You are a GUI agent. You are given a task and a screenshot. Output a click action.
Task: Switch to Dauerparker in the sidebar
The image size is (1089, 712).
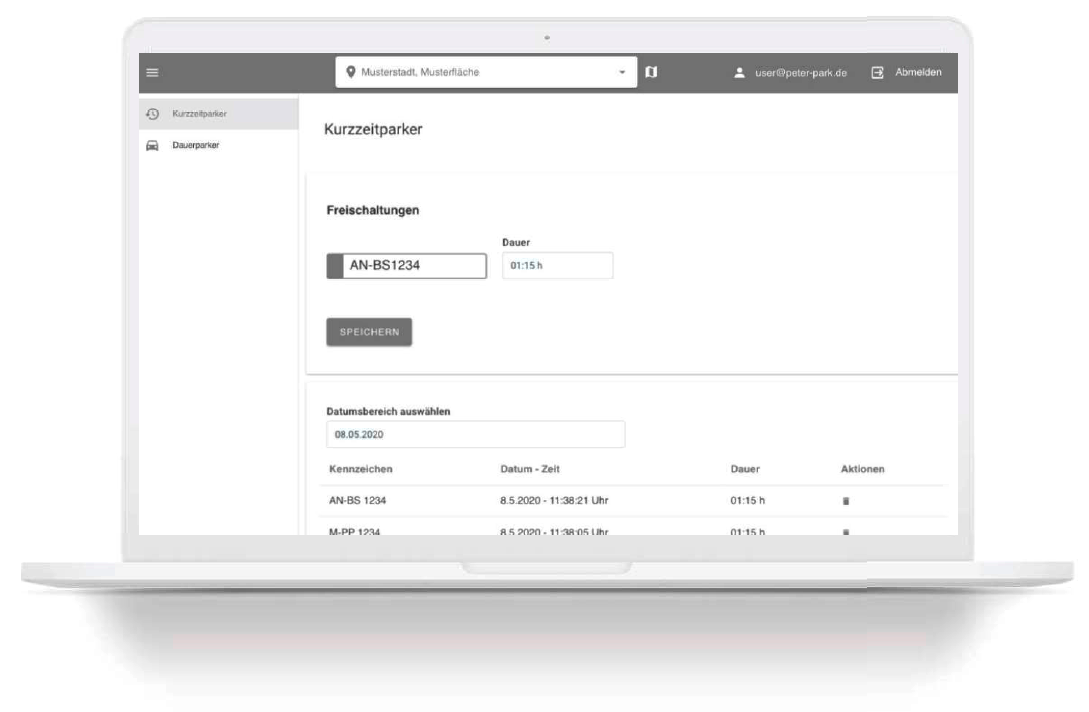tap(195, 146)
